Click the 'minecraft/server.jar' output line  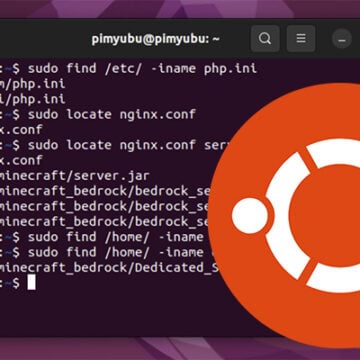point(75,176)
